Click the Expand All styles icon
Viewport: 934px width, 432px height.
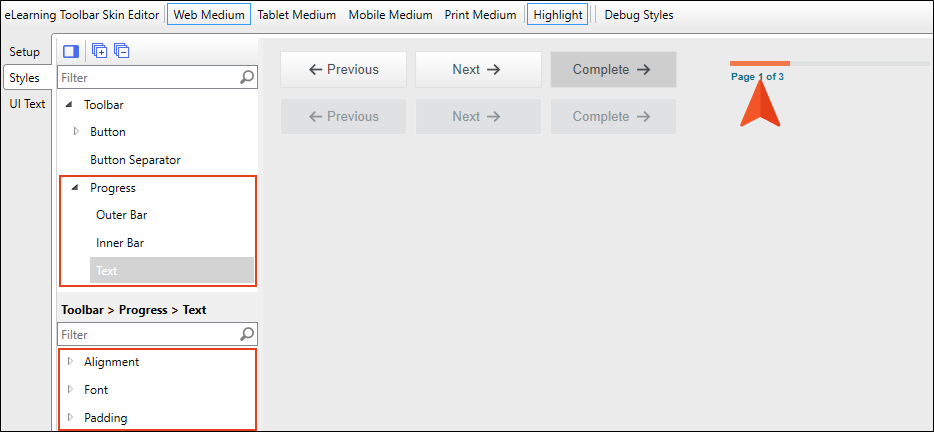[x=99, y=51]
